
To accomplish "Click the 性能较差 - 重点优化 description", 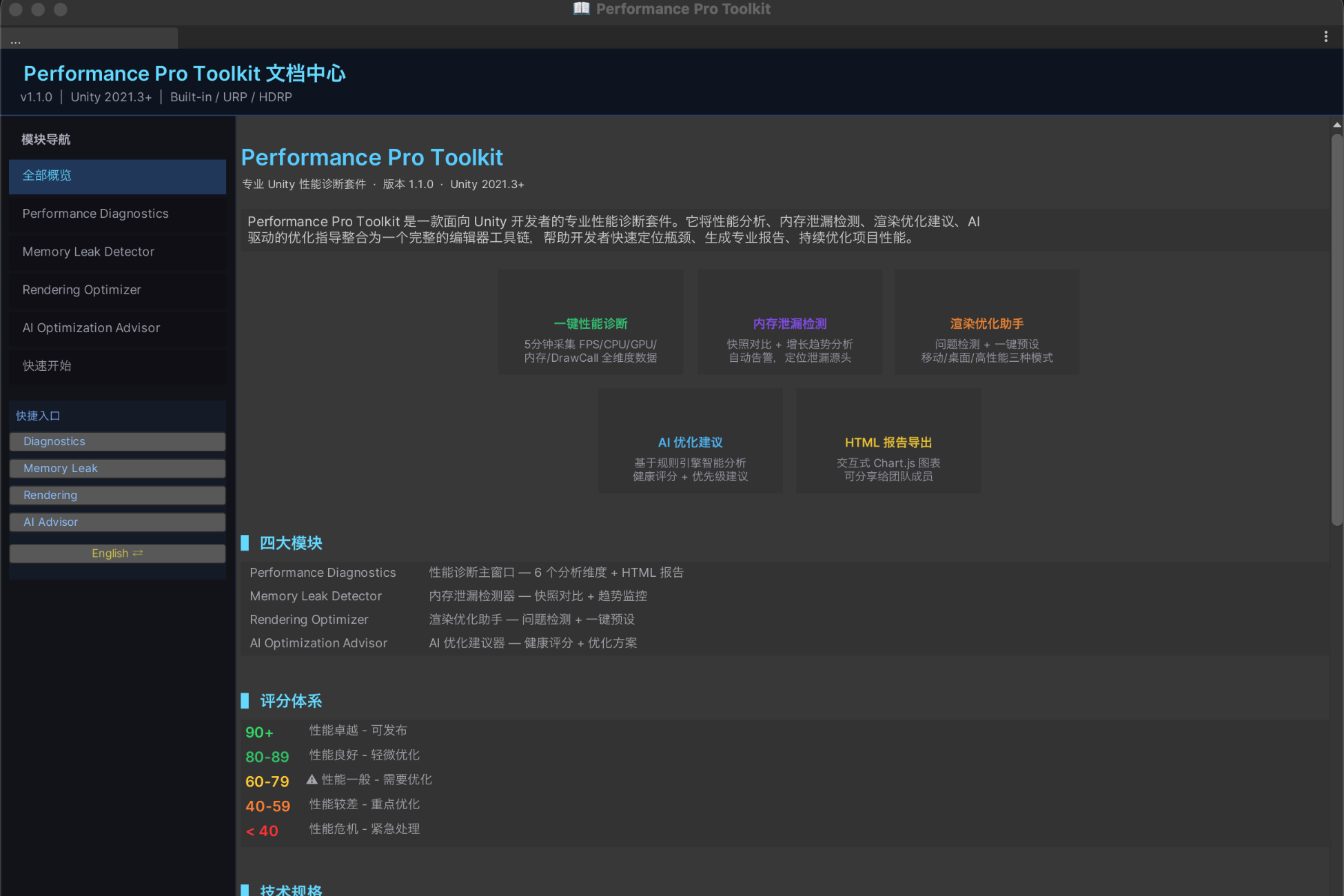I will (x=364, y=804).
